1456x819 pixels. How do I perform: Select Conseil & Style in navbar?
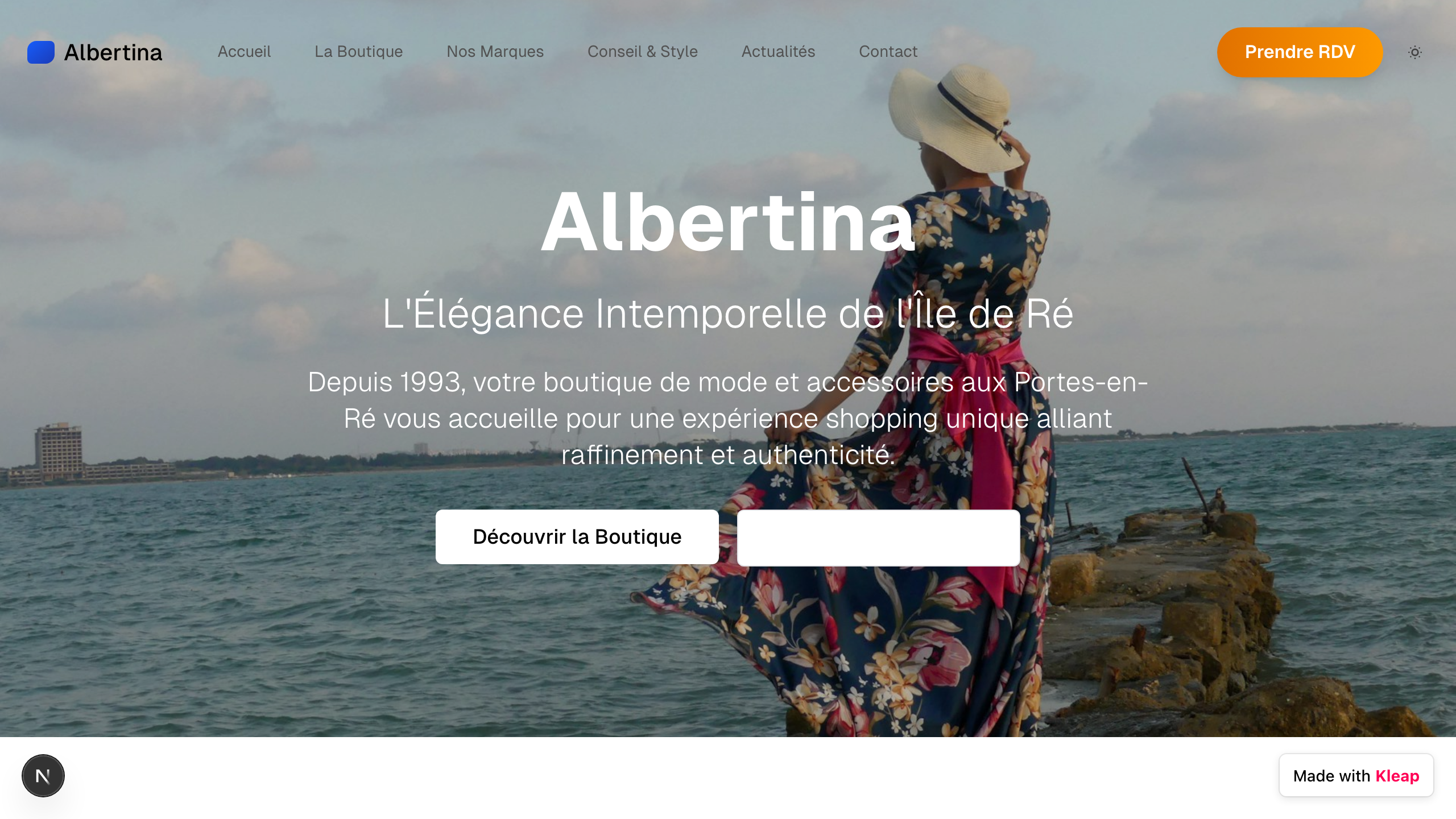click(643, 52)
